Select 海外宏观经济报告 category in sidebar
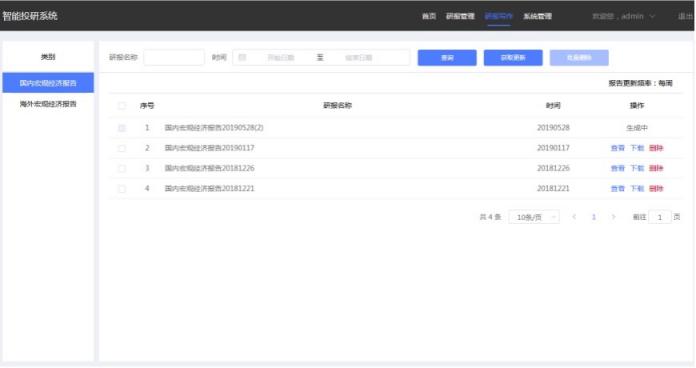 point(48,104)
